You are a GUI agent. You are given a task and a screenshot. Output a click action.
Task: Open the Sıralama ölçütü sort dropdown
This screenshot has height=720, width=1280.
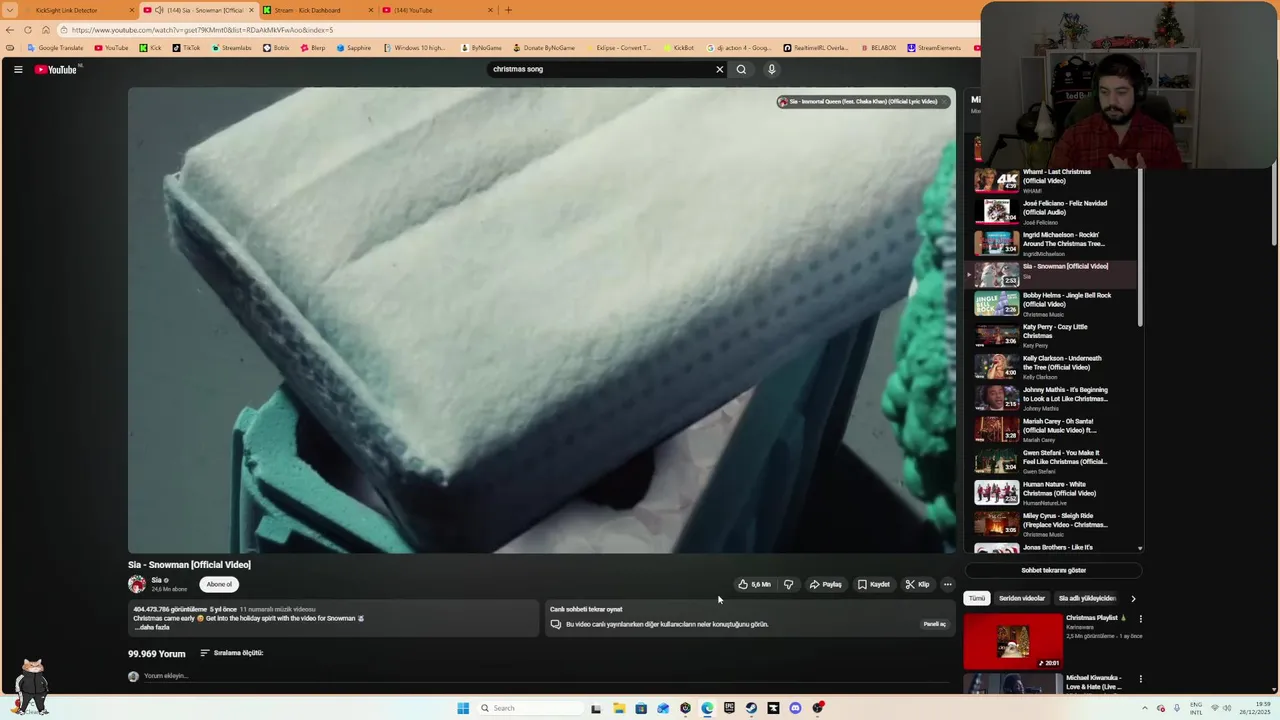[232, 653]
